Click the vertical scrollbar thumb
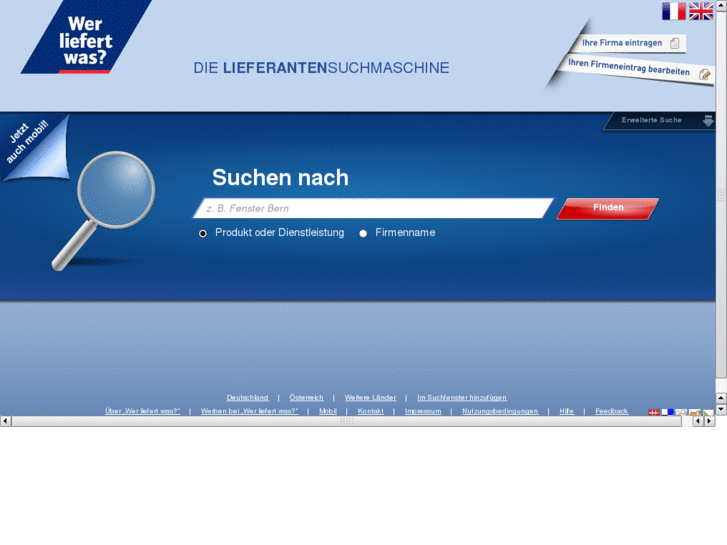 click(x=721, y=194)
